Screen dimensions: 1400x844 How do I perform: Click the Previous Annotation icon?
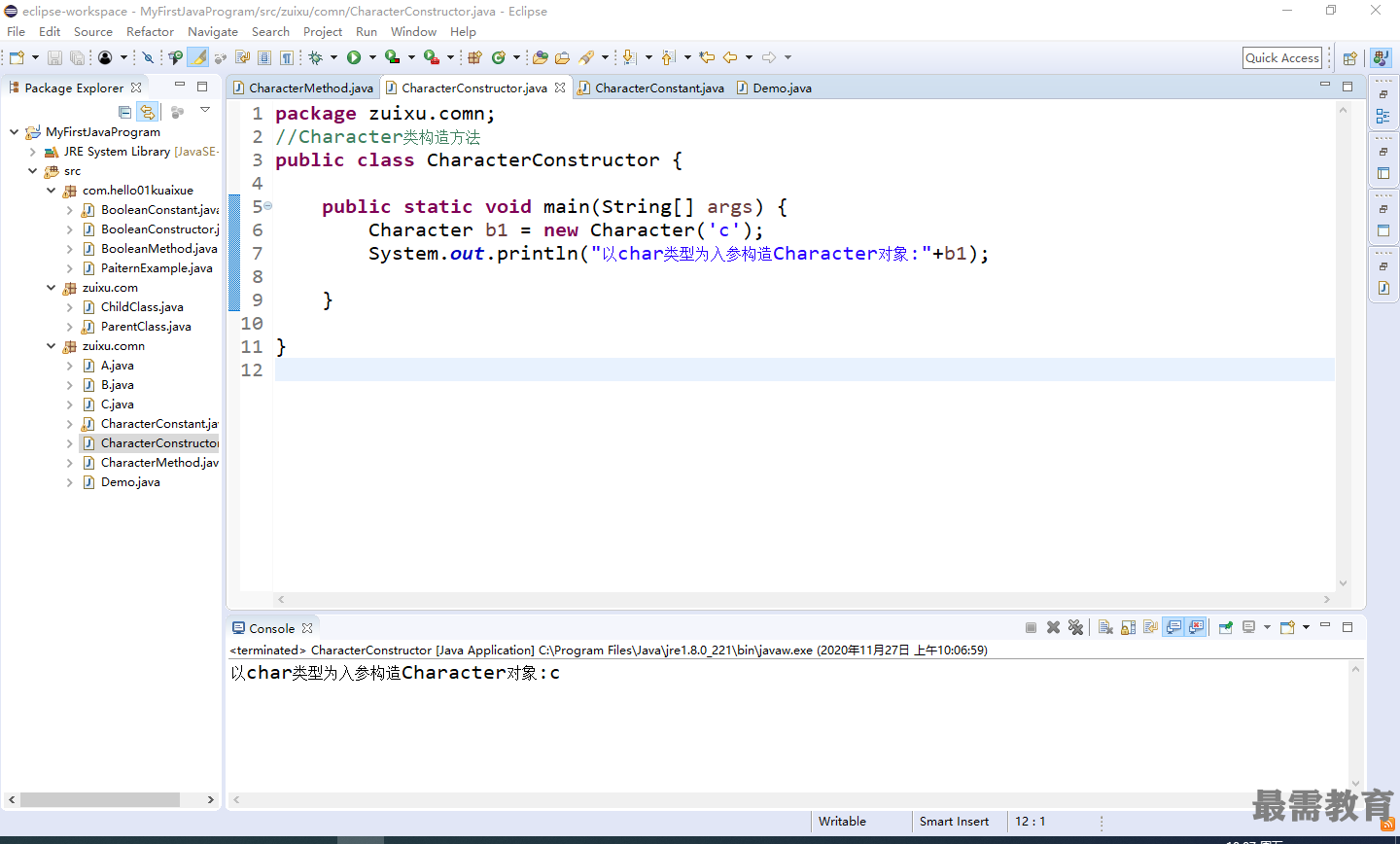point(668,58)
